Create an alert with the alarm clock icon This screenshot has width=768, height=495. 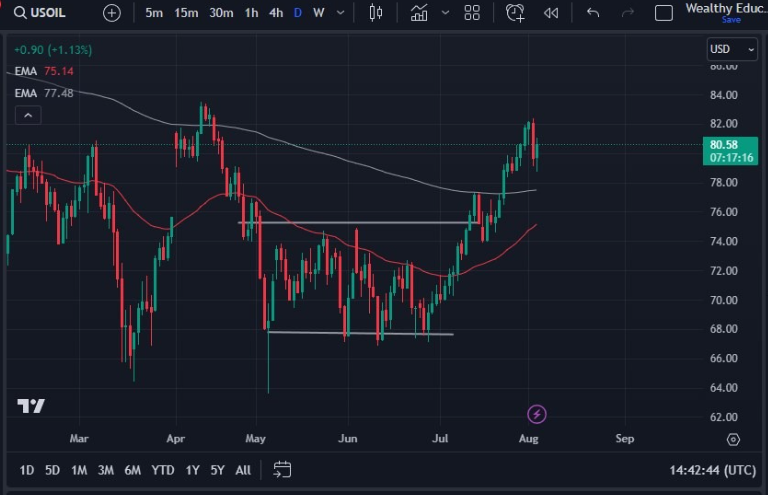515,13
